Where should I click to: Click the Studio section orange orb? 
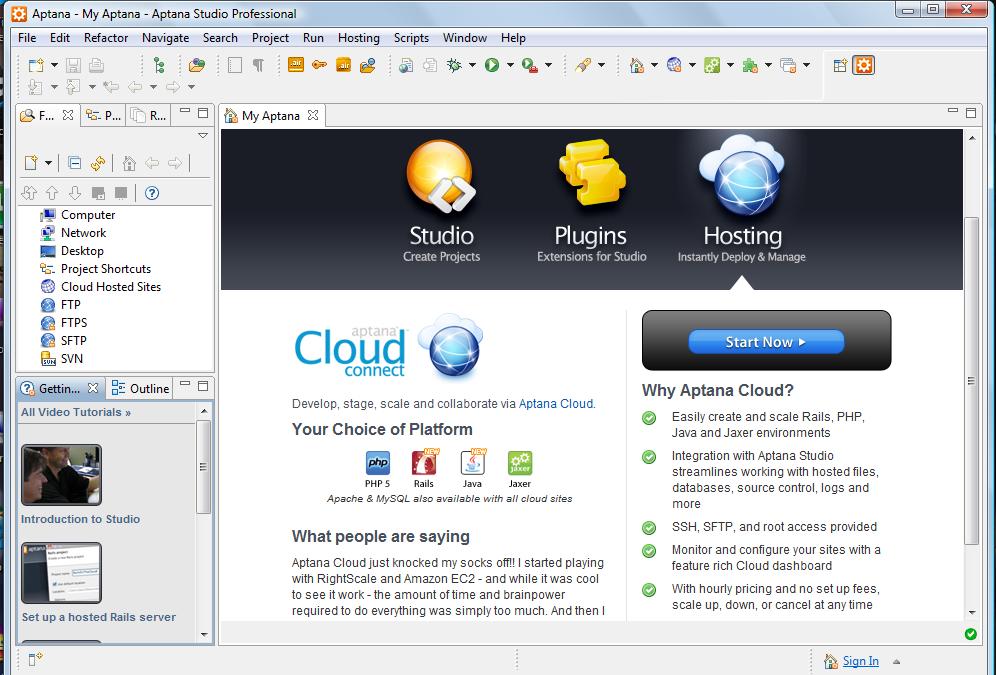[441, 176]
